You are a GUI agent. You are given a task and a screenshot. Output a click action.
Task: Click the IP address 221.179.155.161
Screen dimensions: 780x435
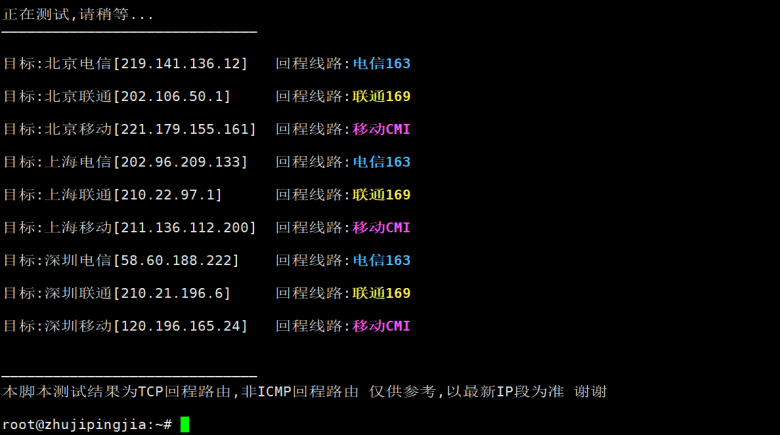(184, 129)
